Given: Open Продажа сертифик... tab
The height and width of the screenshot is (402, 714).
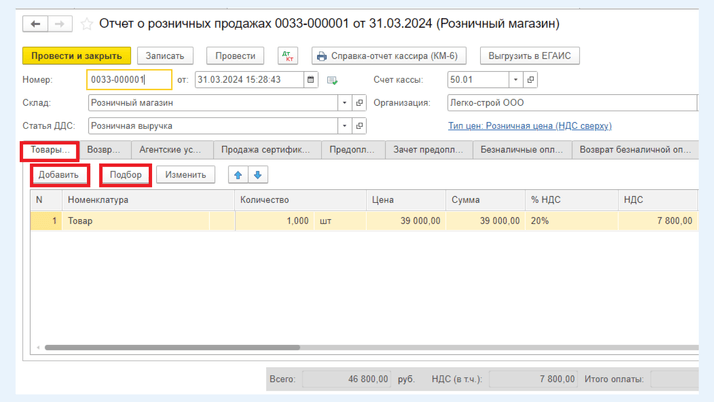Looking at the screenshot, I should point(265,150).
